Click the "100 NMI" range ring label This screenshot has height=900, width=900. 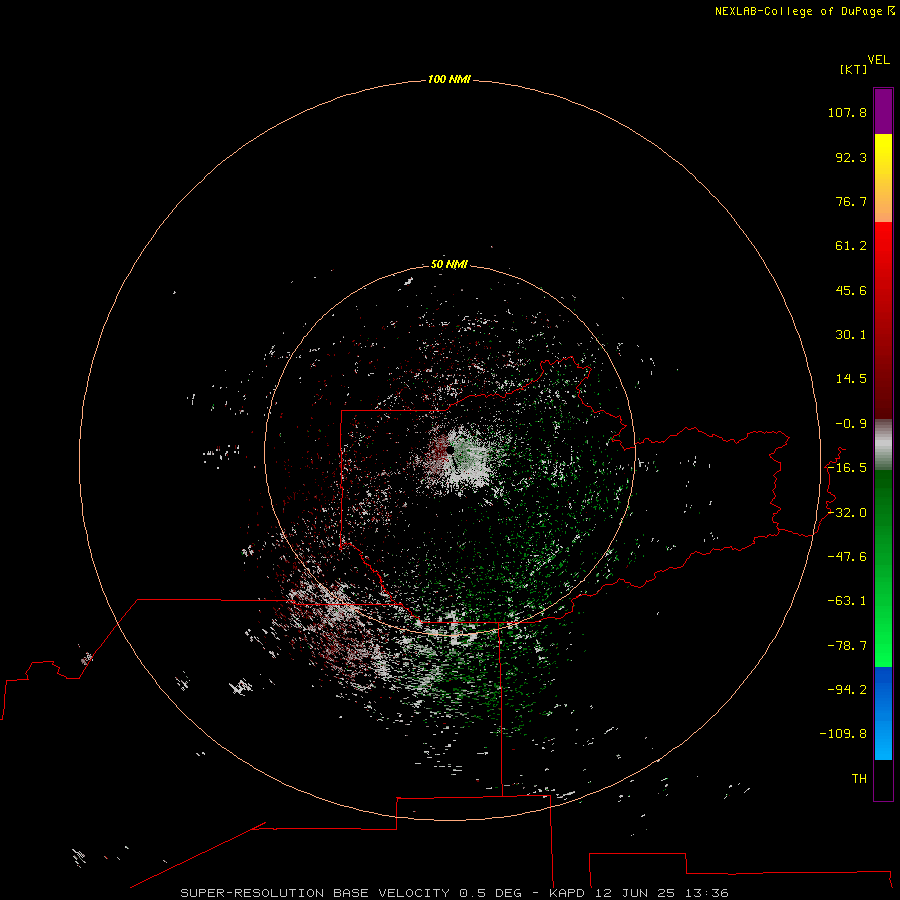[x=449, y=79]
